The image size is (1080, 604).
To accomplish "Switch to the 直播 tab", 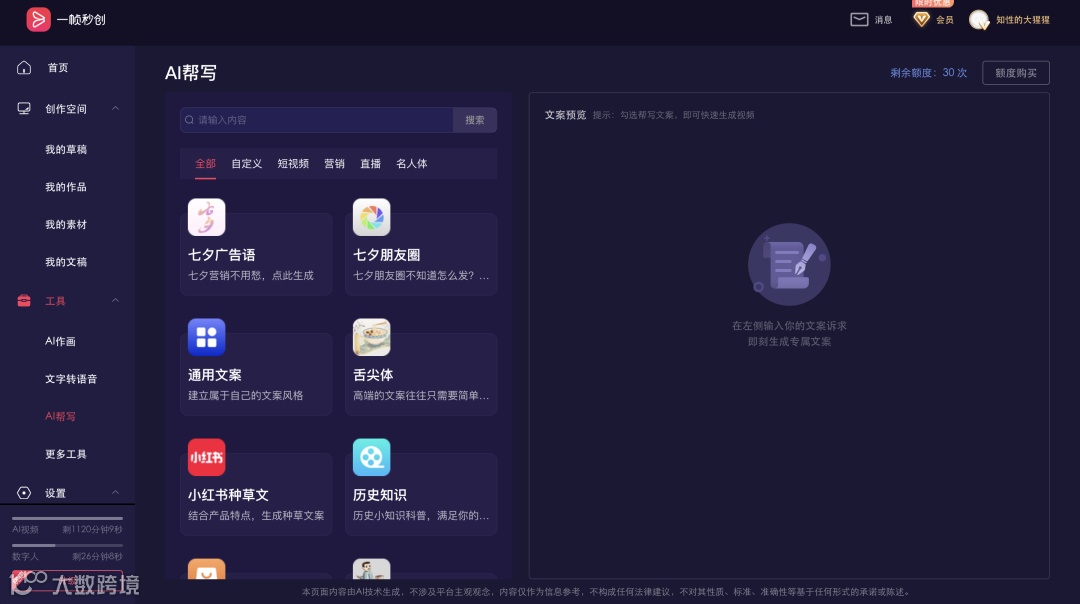I will point(370,164).
